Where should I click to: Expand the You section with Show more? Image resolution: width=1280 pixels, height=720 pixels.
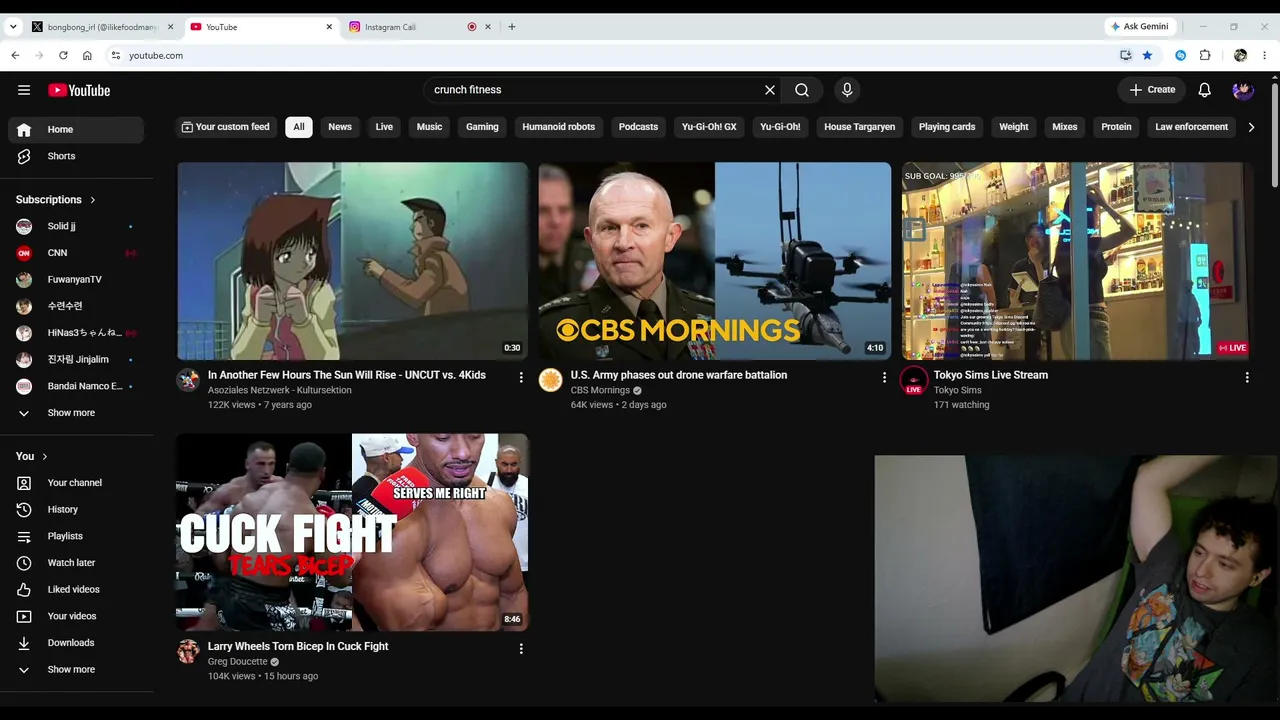pyautogui.click(x=76, y=670)
